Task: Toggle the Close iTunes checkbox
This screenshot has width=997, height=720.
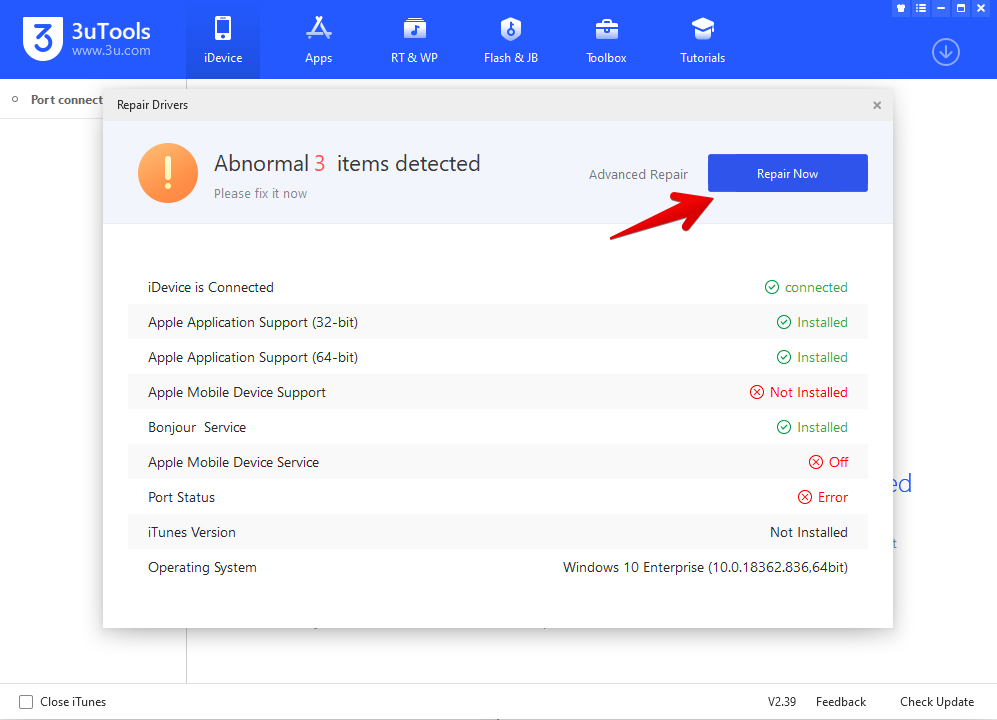Action: coord(26,702)
